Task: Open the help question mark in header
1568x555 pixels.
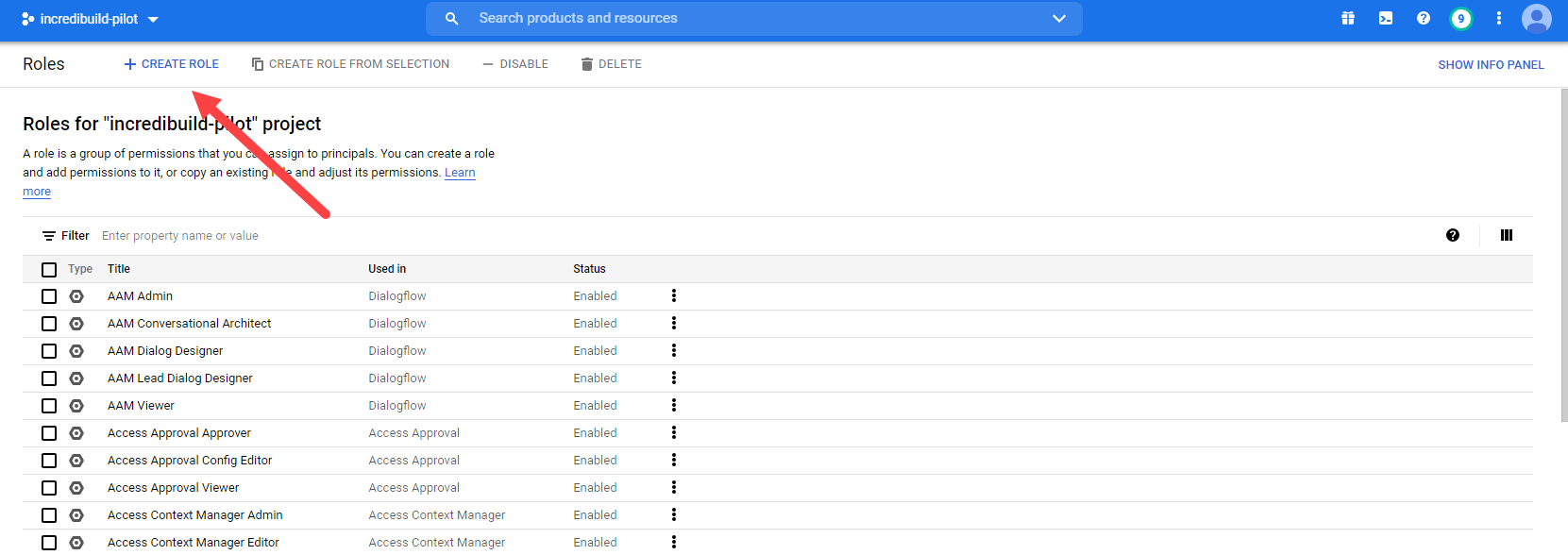Action: [x=1424, y=18]
